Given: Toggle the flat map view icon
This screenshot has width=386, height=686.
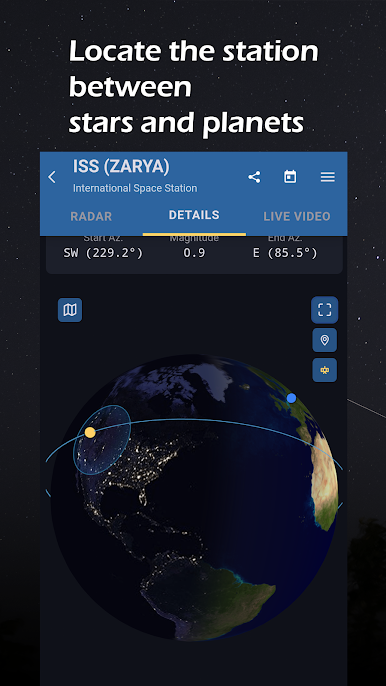Looking at the screenshot, I should coord(70,310).
